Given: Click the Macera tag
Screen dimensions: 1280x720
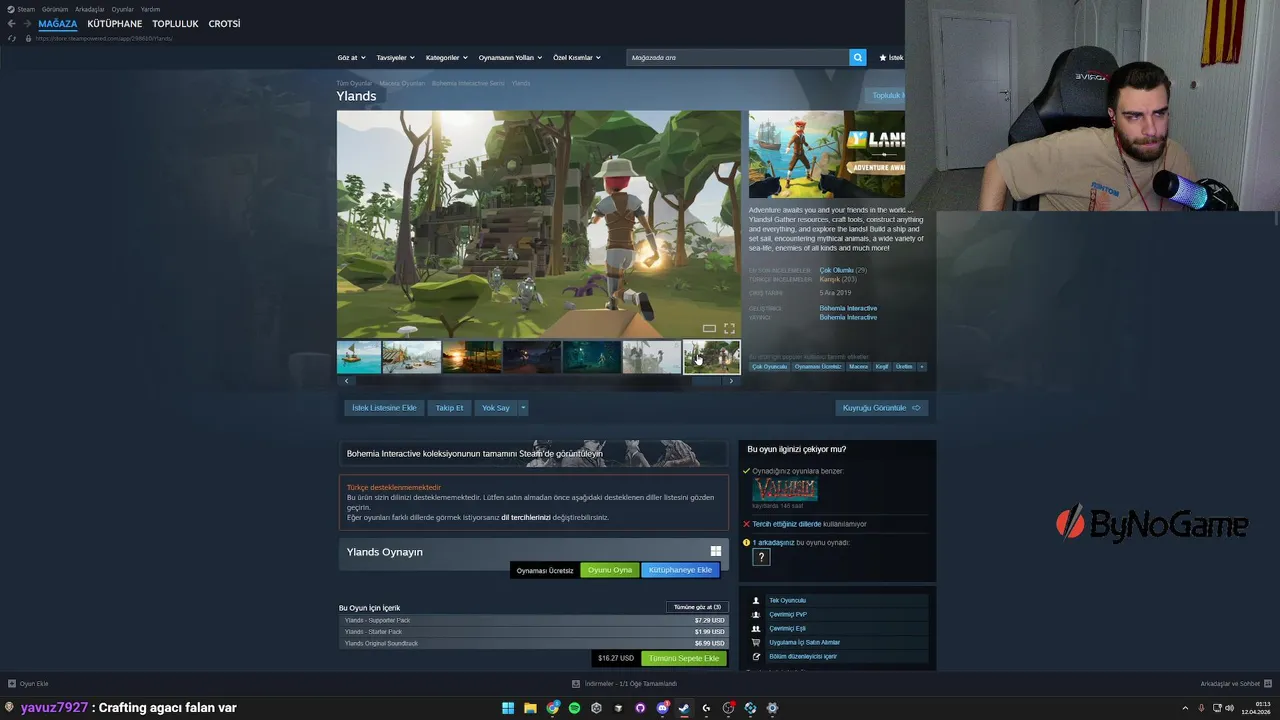Looking at the screenshot, I should pyautogui.click(x=858, y=366).
